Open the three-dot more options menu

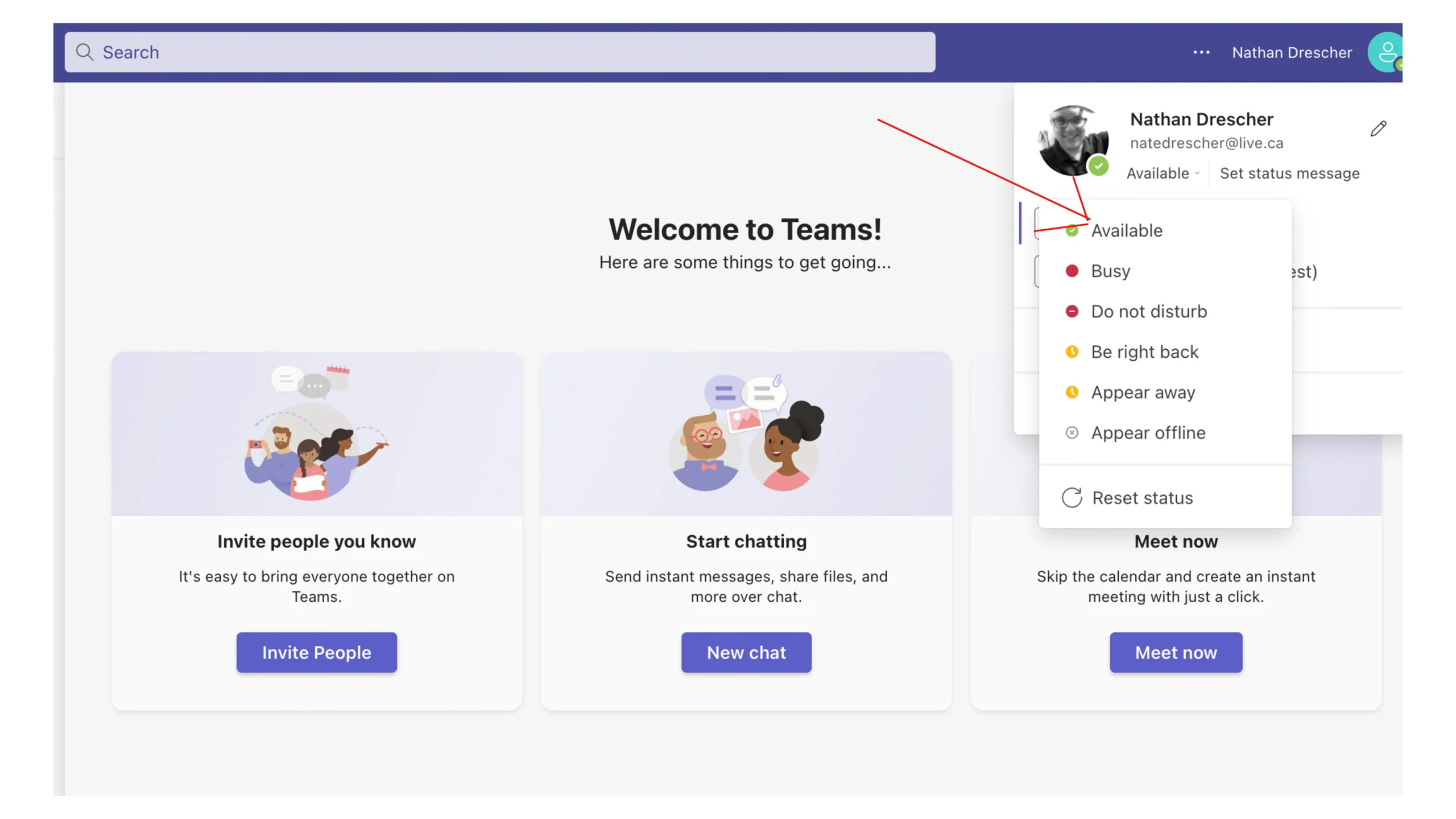click(1199, 52)
